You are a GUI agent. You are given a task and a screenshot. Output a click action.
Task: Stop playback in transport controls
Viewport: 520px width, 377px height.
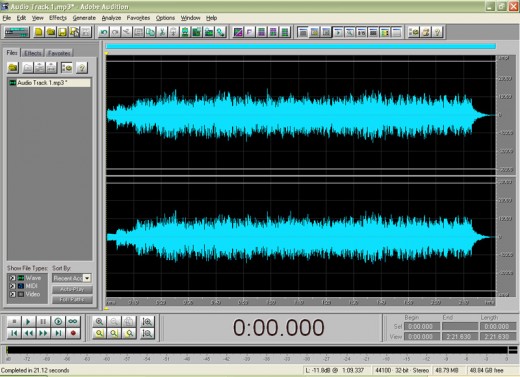(x=14, y=322)
